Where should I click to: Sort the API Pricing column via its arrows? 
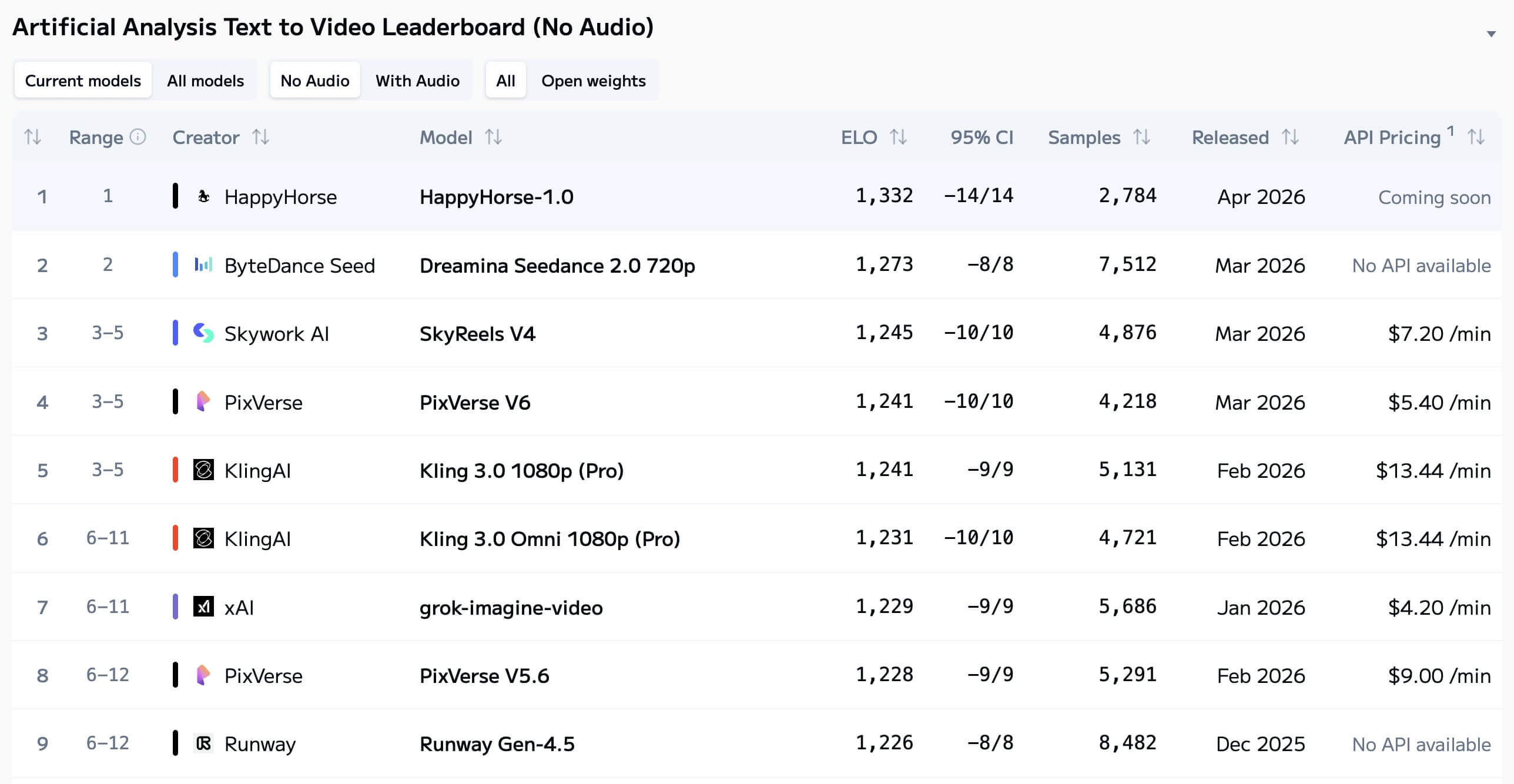point(1476,137)
